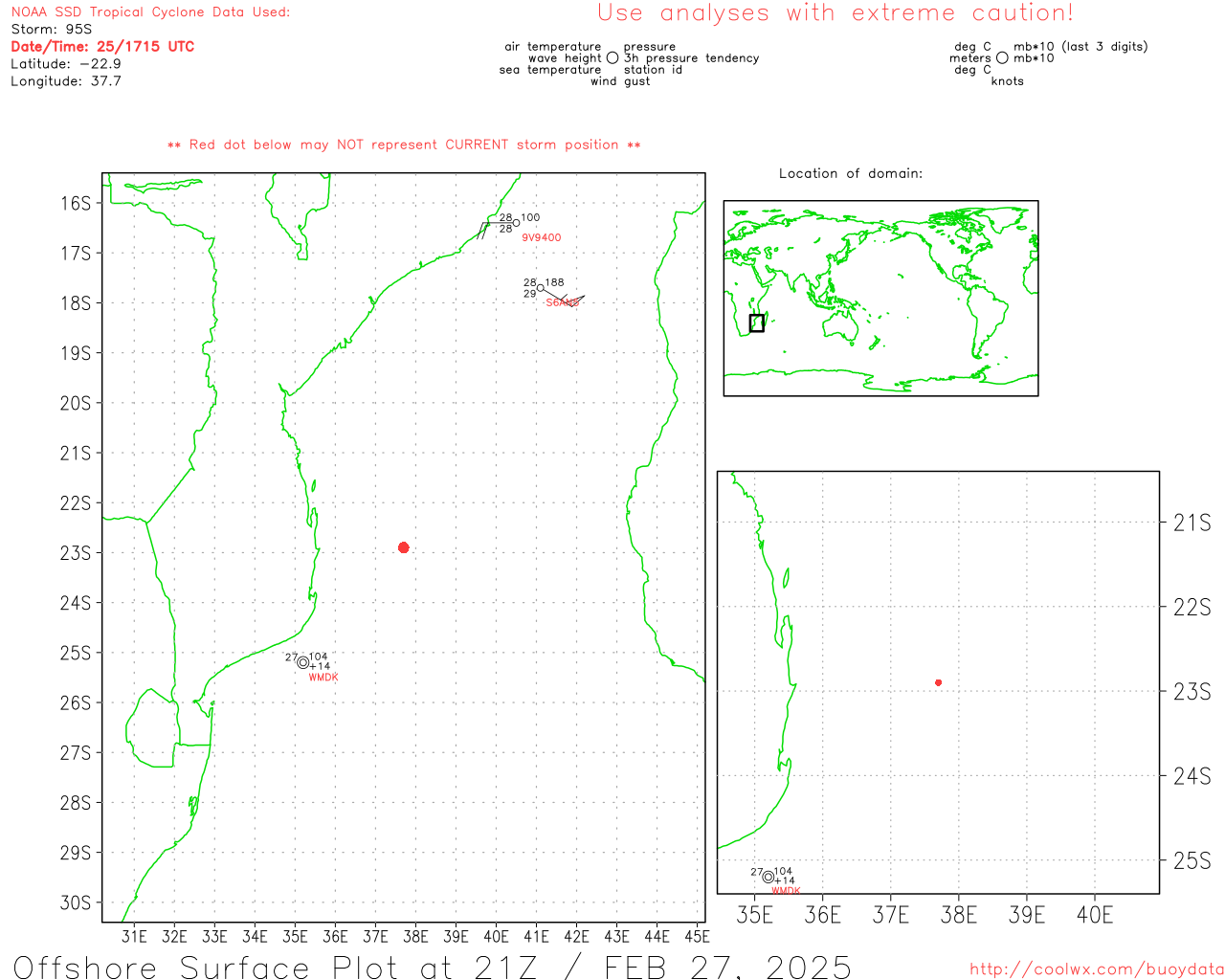Click pressure value 100 near station 9V9400
Viewport: 1225px width, 980px height.
tap(530, 218)
